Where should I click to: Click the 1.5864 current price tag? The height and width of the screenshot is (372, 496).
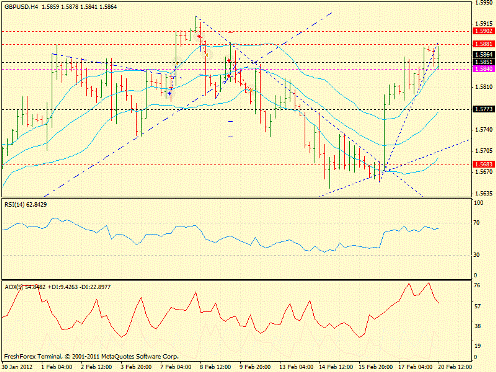click(483, 54)
